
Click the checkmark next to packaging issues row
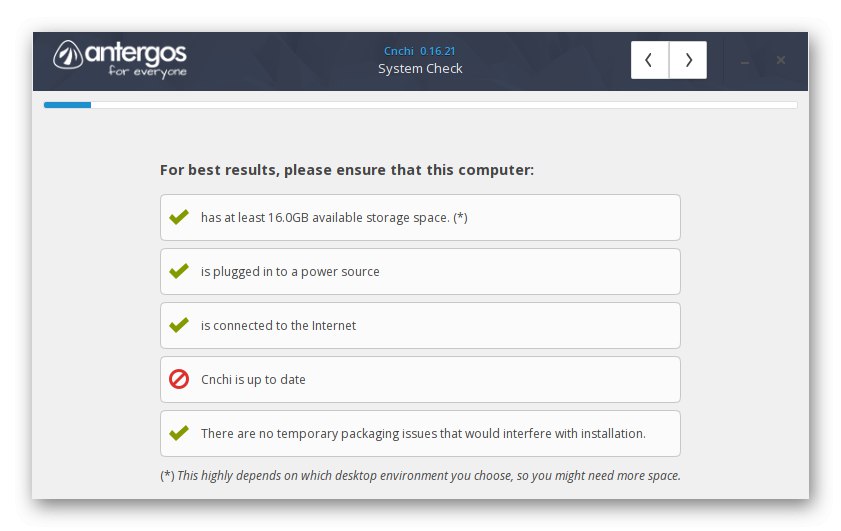[x=179, y=433]
